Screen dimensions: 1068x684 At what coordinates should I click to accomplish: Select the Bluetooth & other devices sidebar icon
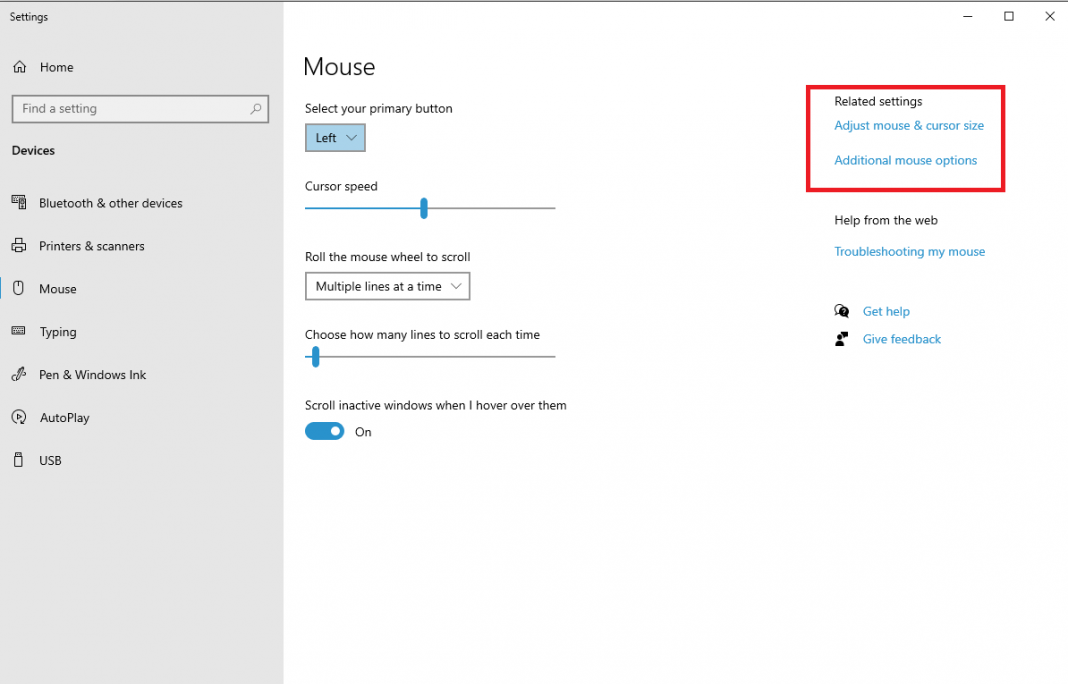coord(19,202)
